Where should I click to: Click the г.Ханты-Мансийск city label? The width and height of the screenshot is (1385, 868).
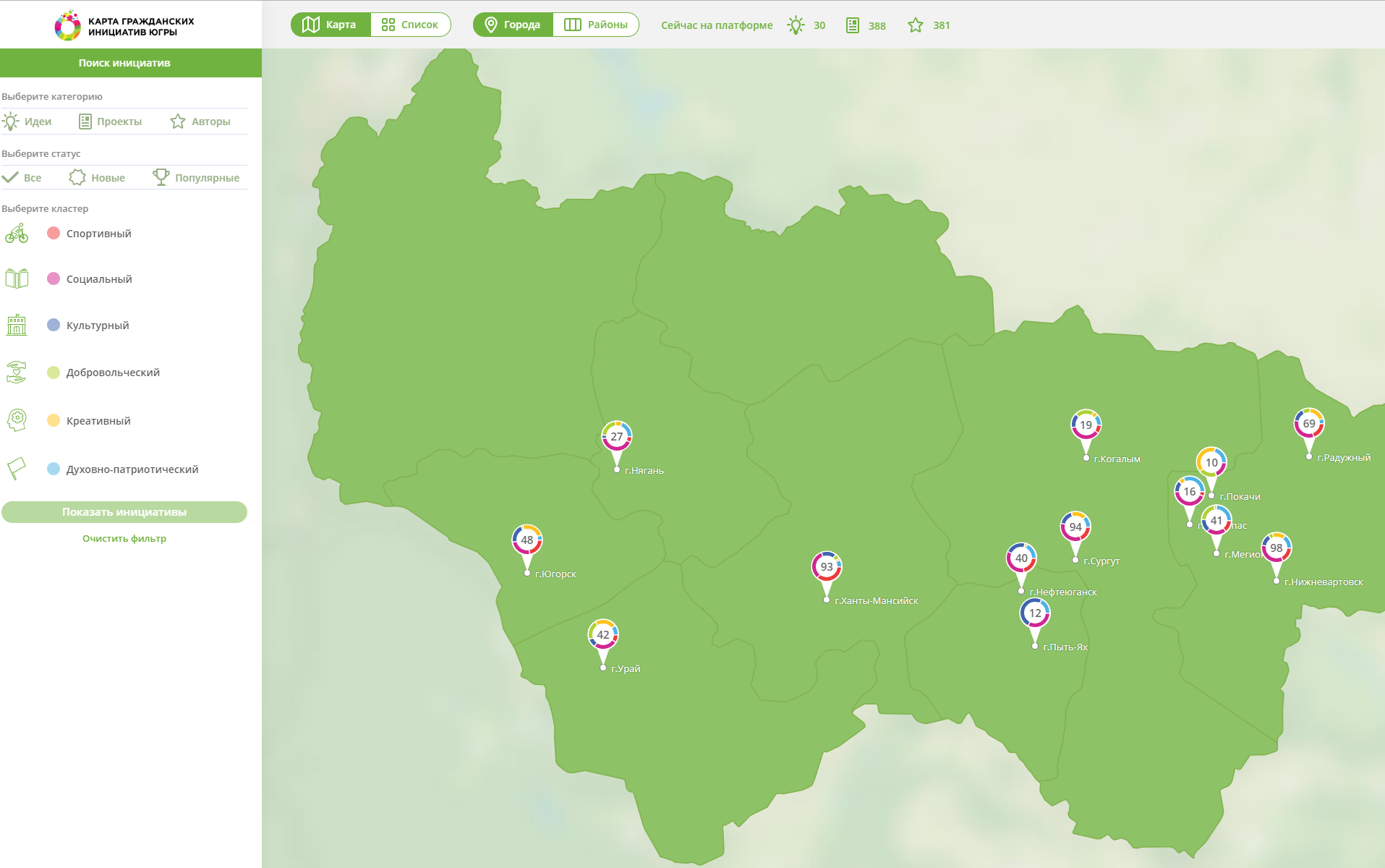(877, 601)
